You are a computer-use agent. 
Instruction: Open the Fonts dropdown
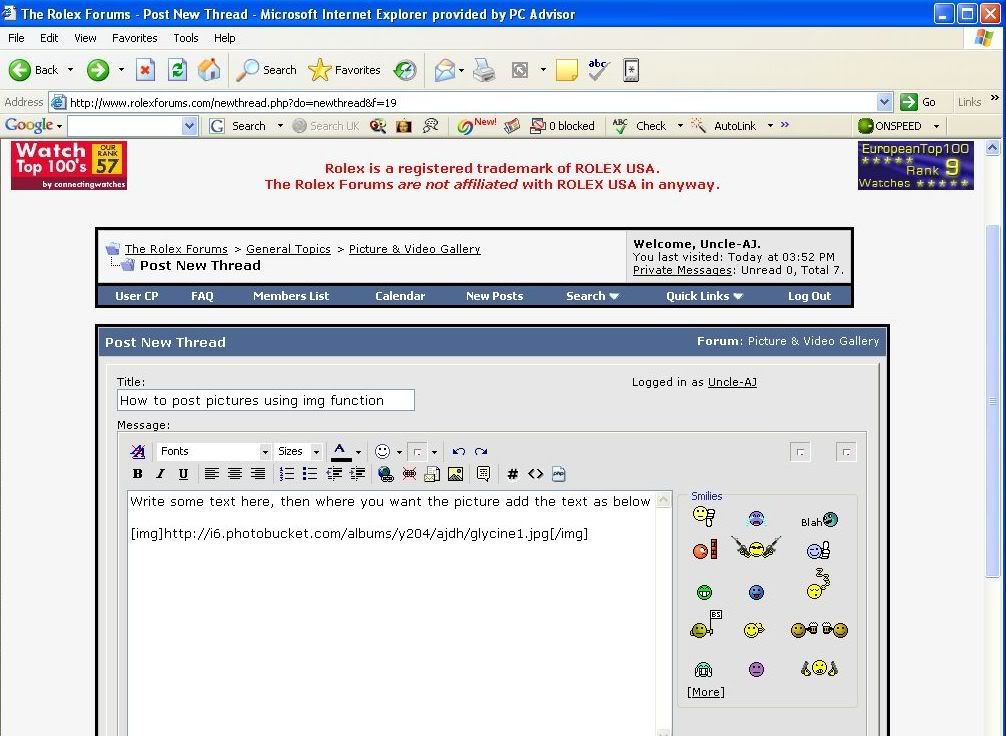(214, 452)
